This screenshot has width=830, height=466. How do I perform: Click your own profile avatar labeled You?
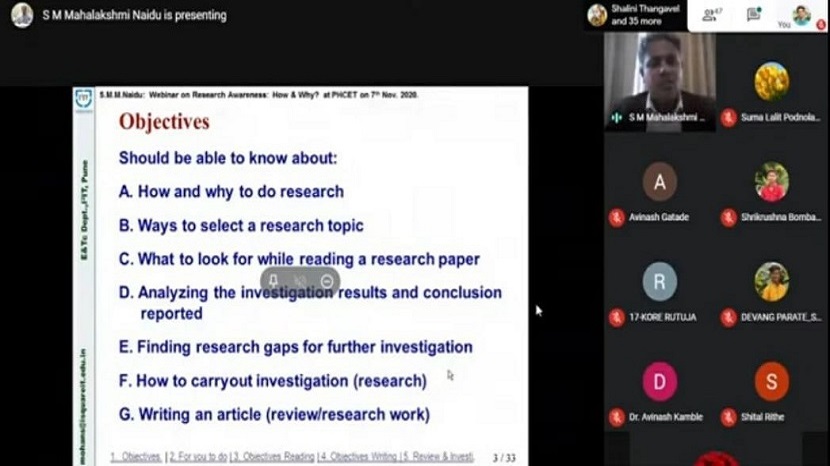[801, 15]
